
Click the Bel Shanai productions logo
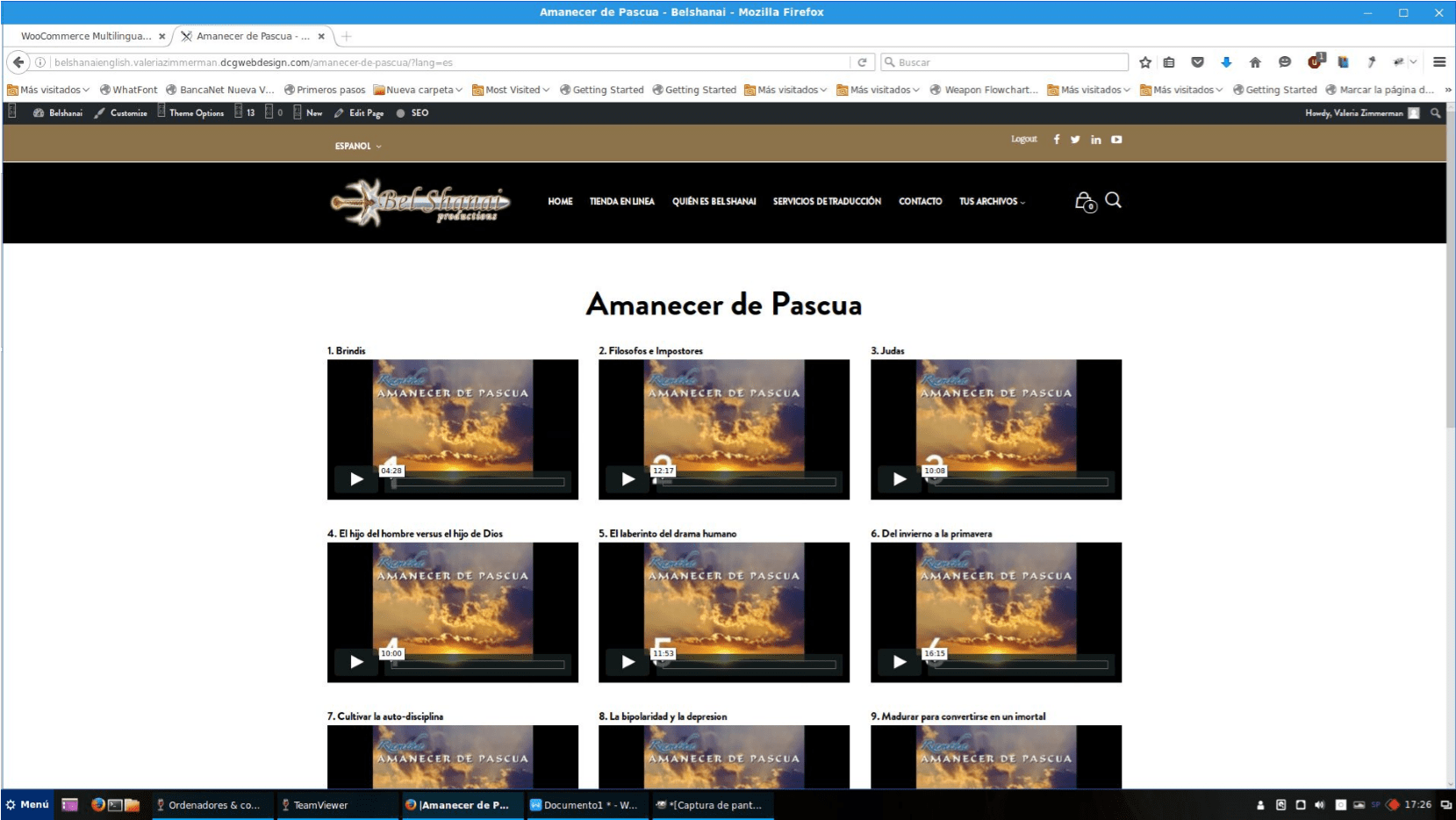[x=420, y=203]
